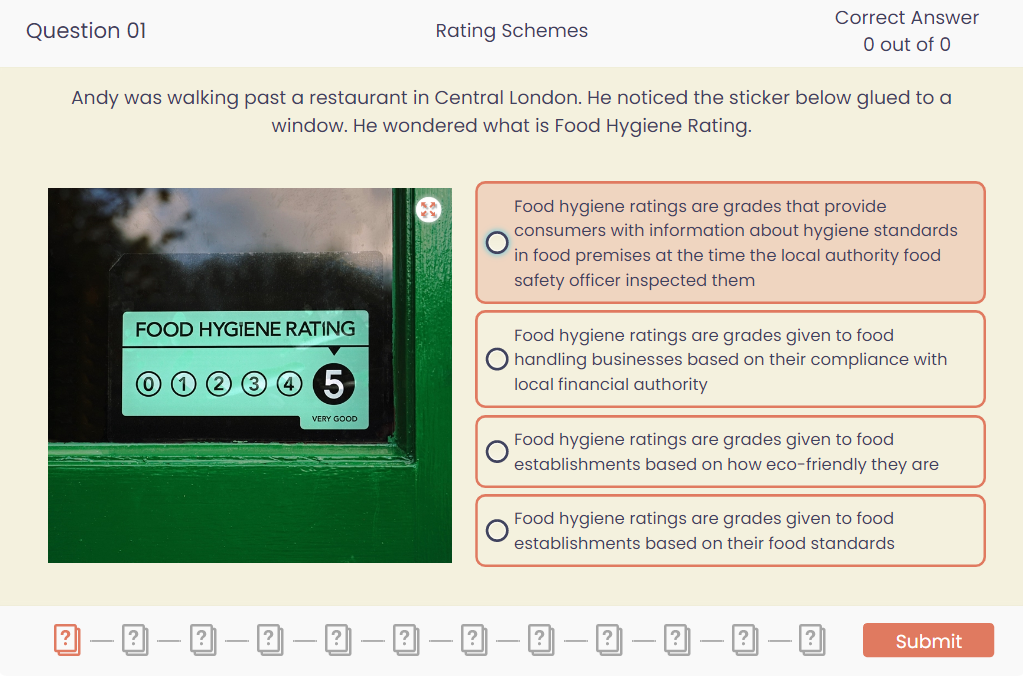Viewport: 1023px width, 677px height.
Task: Go to the eleventh question card icon
Action: point(745,640)
